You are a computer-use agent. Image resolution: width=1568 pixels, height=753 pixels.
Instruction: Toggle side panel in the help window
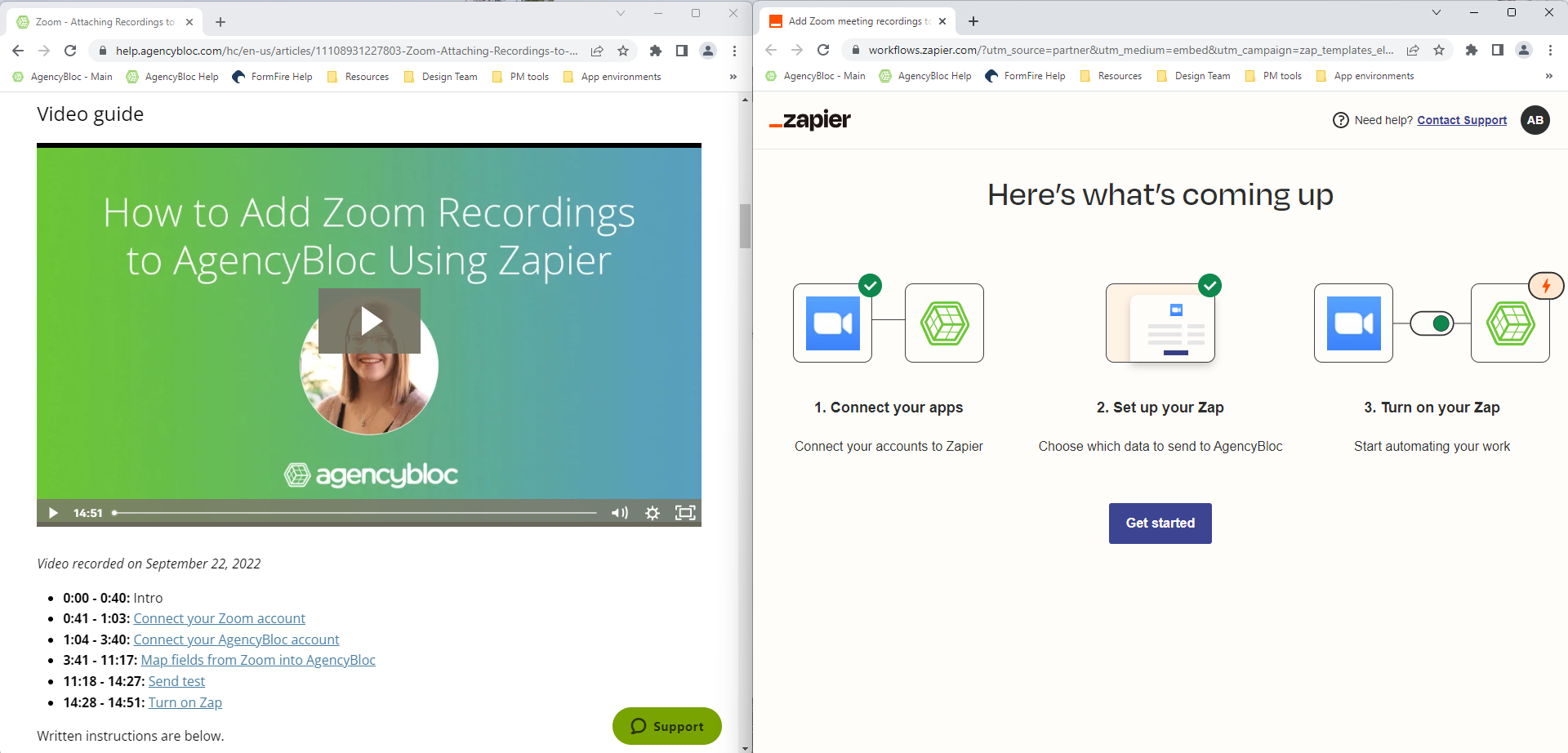tap(682, 51)
